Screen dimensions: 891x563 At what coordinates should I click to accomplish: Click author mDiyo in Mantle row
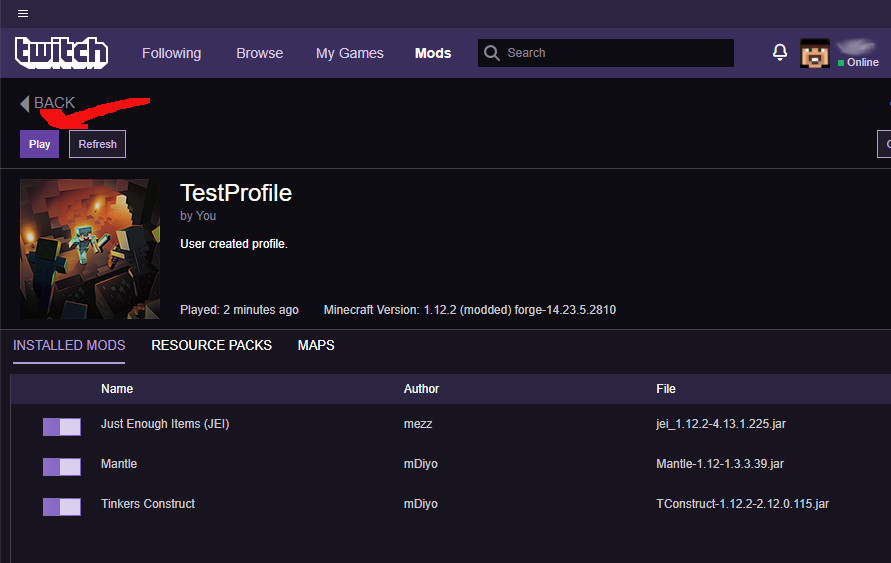[420, 464]
